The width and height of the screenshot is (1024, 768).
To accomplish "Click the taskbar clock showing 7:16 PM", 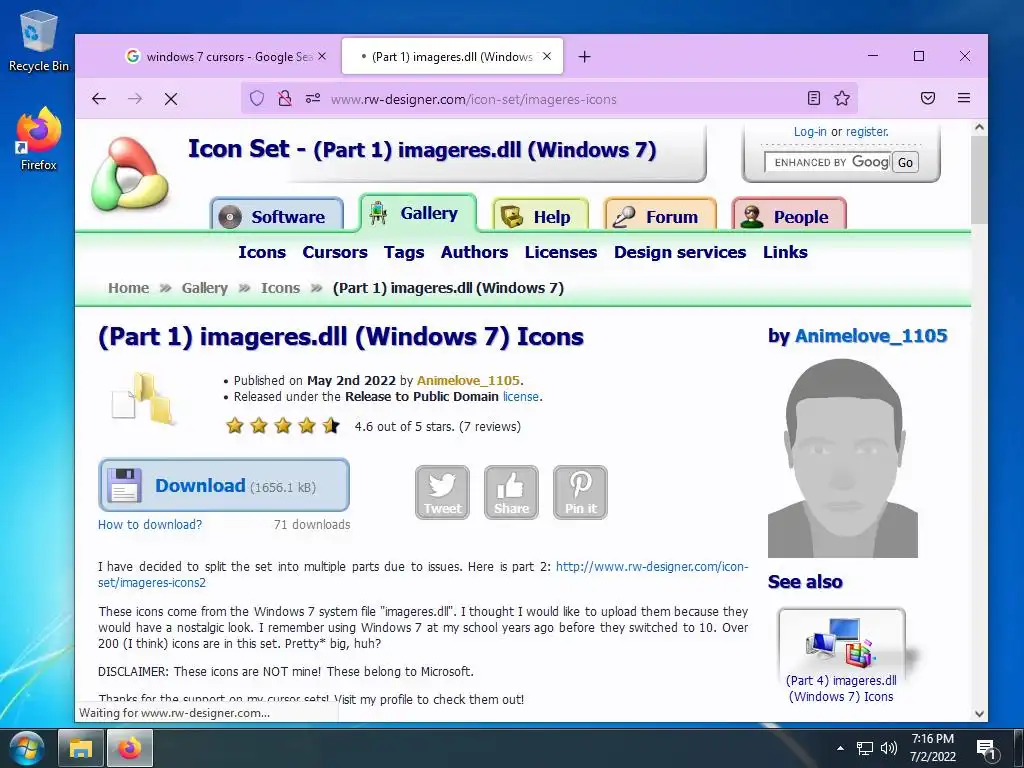I will [933, 748].
